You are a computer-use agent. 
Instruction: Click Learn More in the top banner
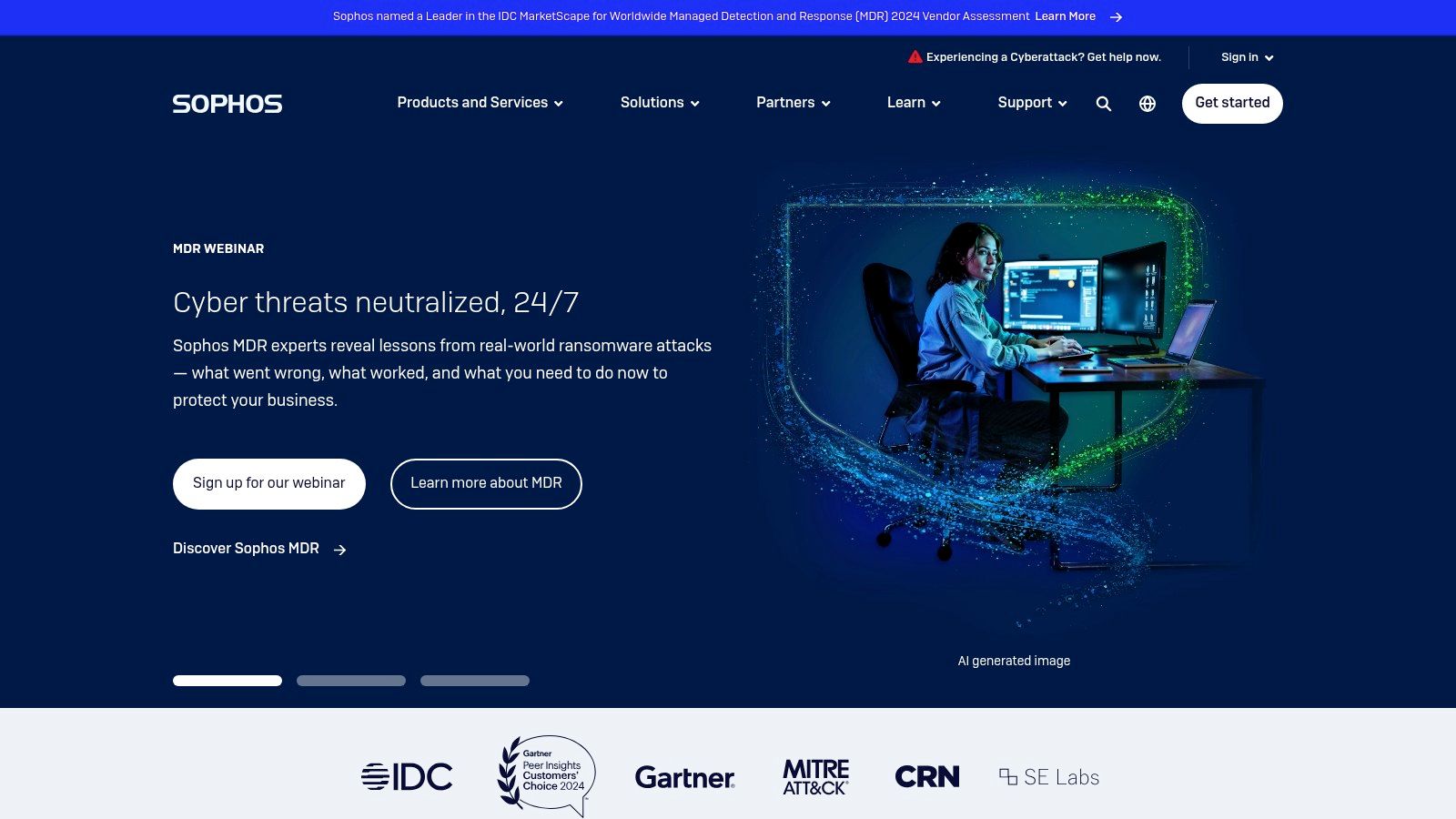point(1065,16)
